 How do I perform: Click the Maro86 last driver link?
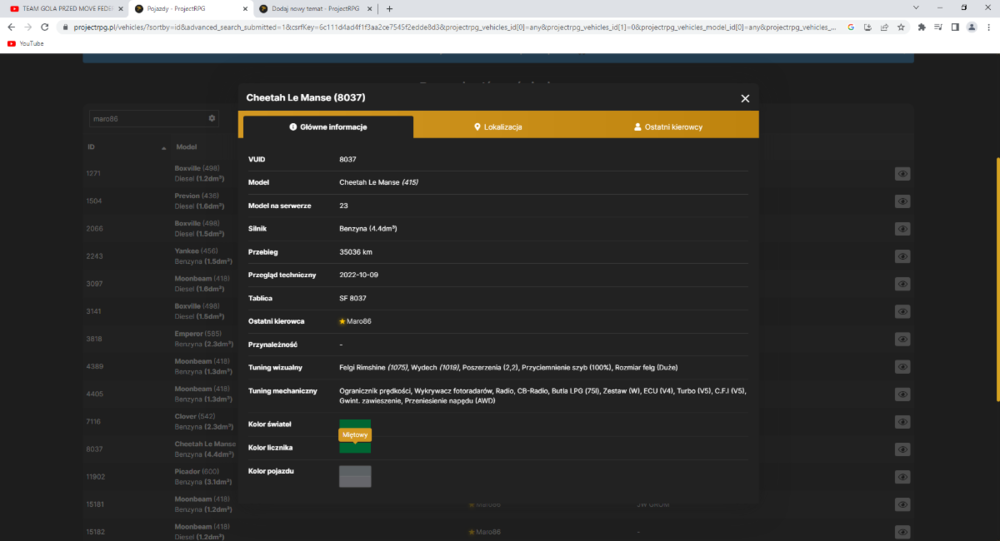[x=358, y=321]
